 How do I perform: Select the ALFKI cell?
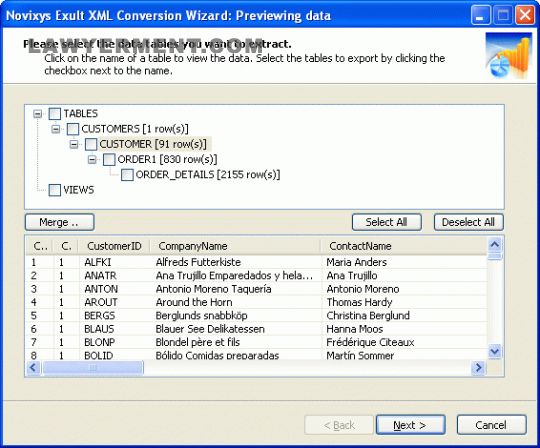115,262
